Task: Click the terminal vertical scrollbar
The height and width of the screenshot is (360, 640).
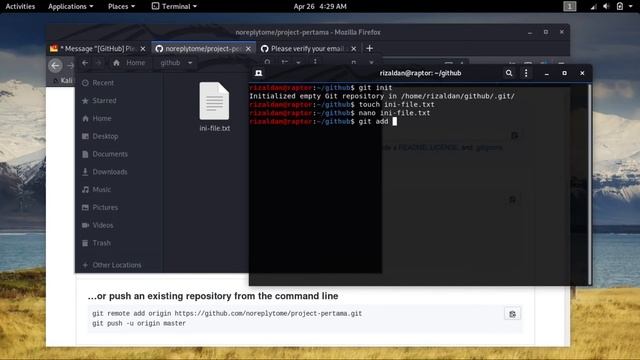Action: tap(589, 184)
